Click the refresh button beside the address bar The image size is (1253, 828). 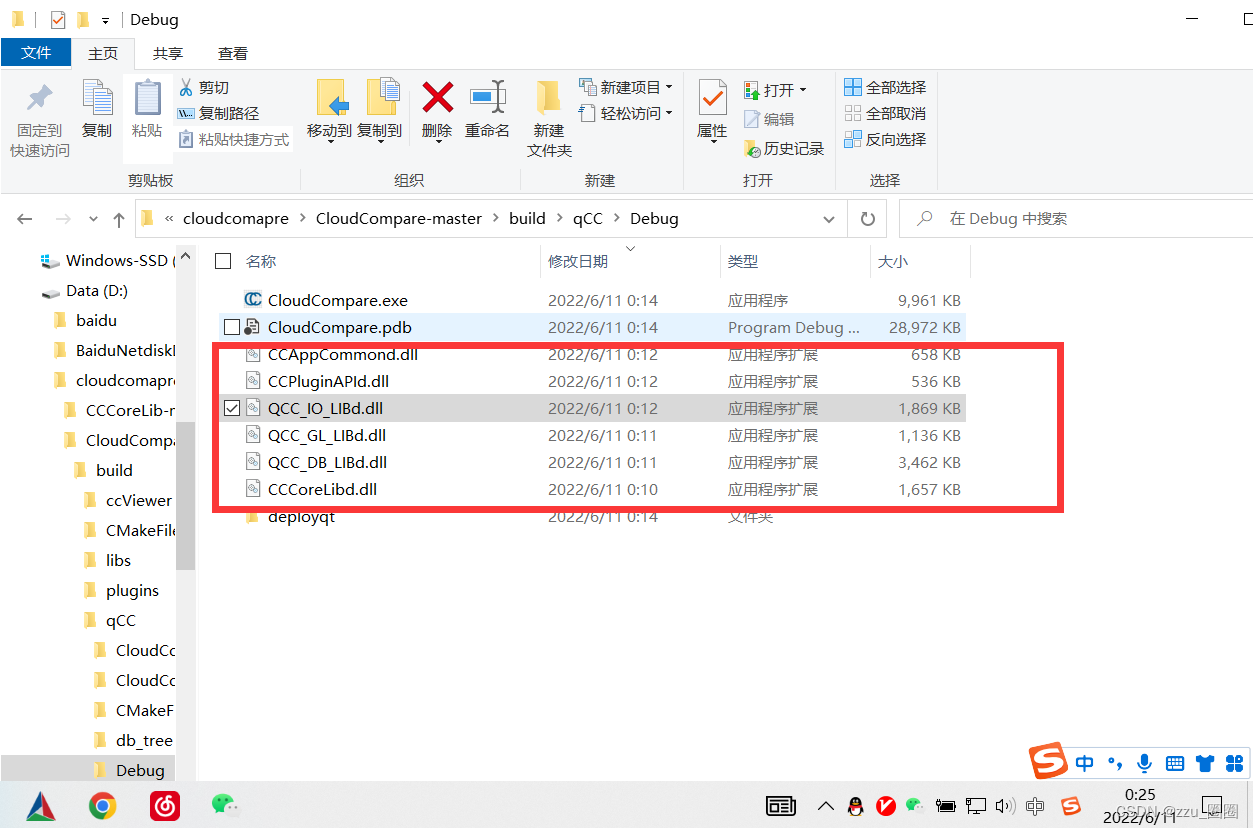pyautogui.click(x=867, y=218)
